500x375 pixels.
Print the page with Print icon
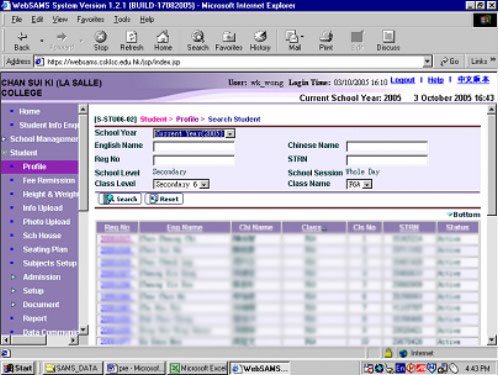point(326,36)
